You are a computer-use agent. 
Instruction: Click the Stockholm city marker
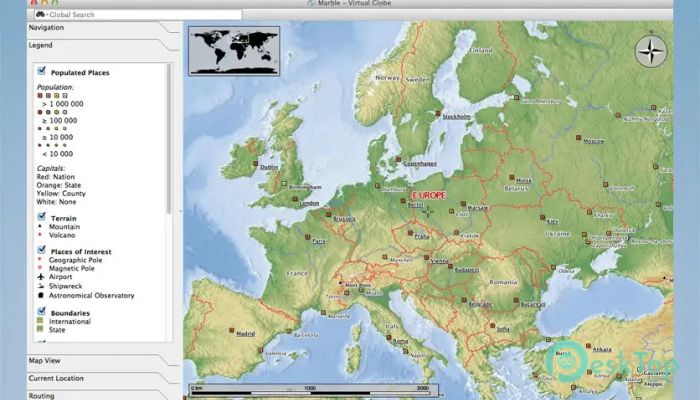click(438, 113)
